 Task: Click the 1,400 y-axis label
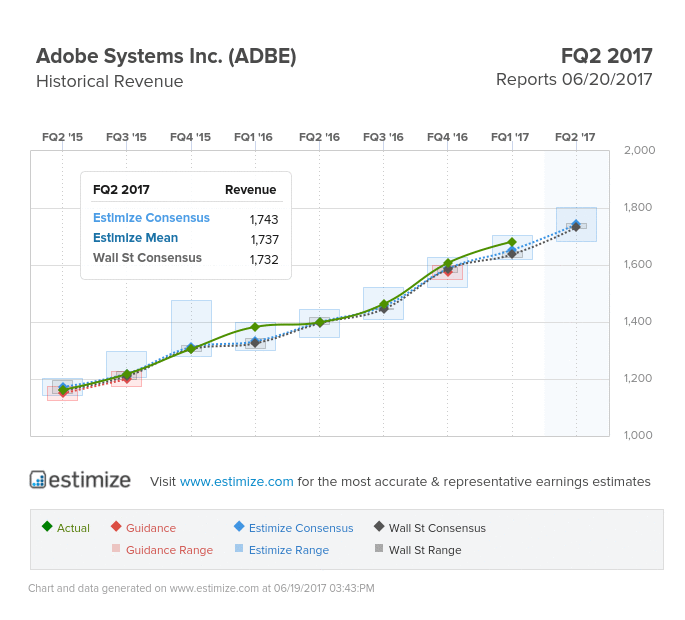(x=638, y=321)
